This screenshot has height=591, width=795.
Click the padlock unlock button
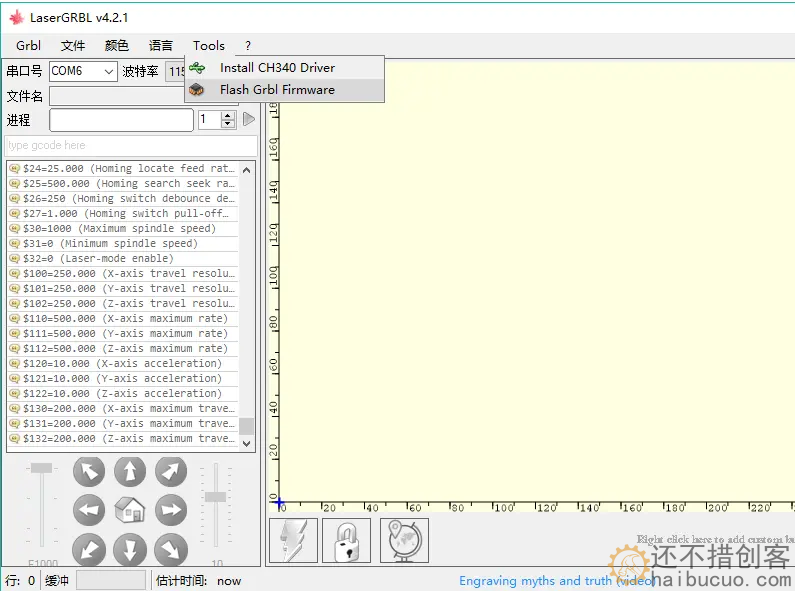pos(347,540)
